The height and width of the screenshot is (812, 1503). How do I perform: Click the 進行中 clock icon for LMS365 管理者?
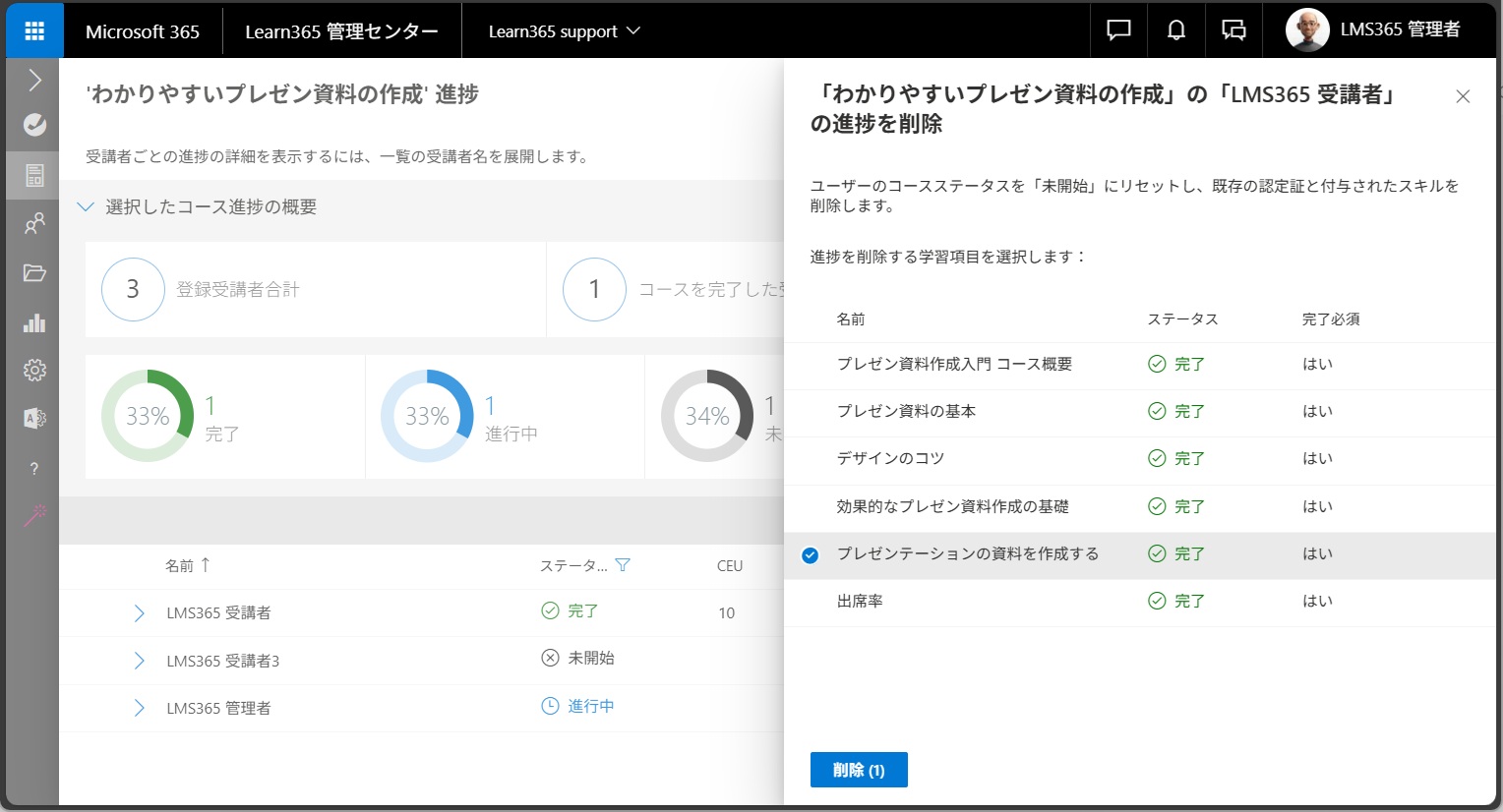point(550,706)
